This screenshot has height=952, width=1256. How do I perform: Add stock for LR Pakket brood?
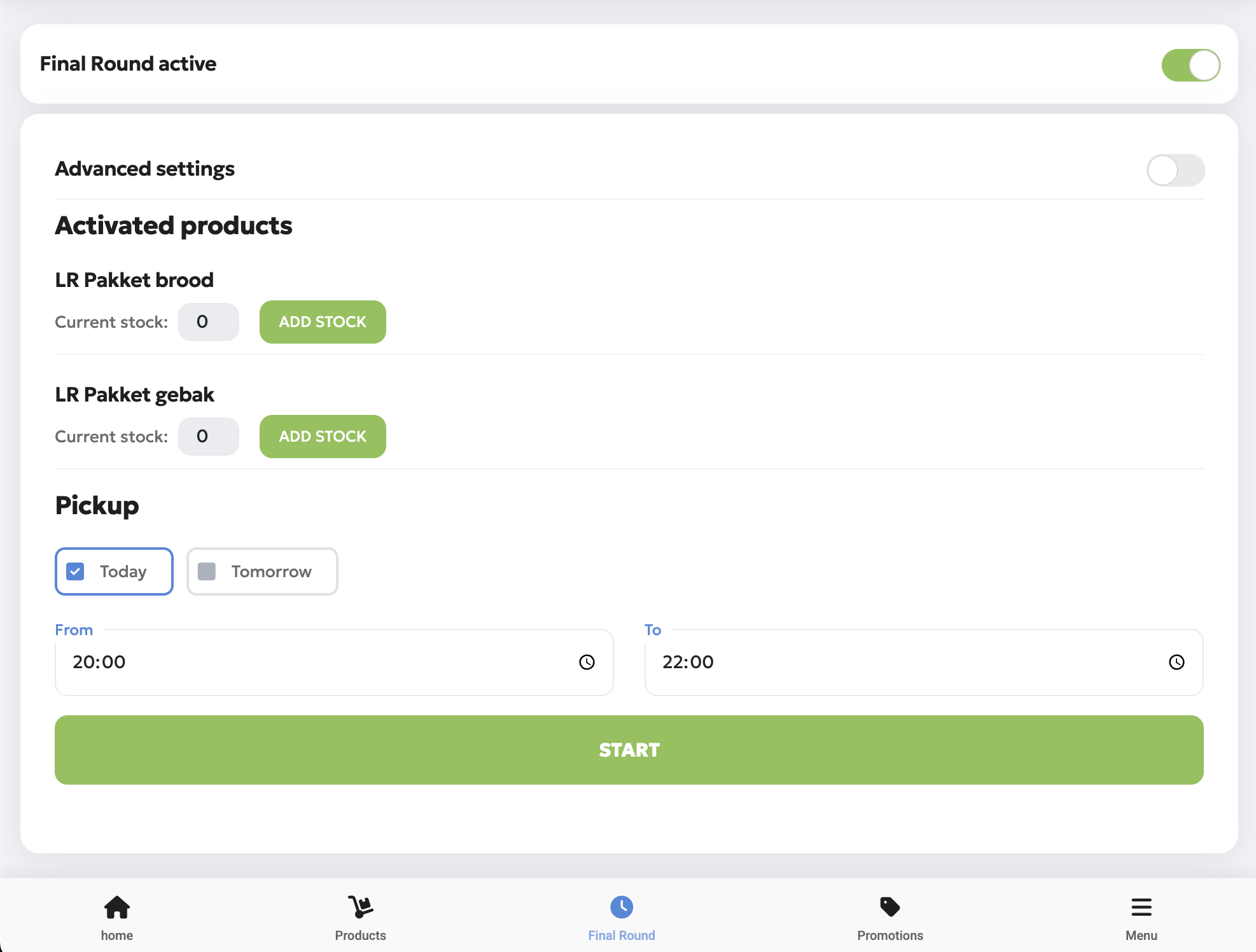coord(323,322)
